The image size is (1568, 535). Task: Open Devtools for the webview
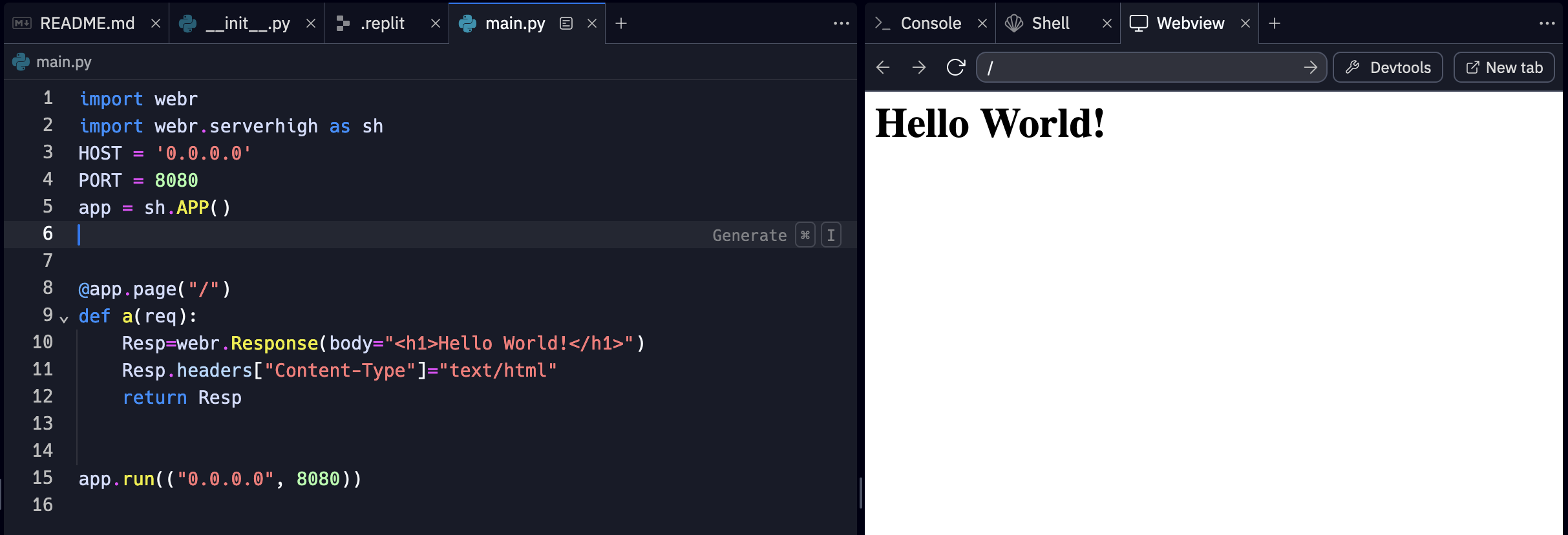coord(1388,67)
